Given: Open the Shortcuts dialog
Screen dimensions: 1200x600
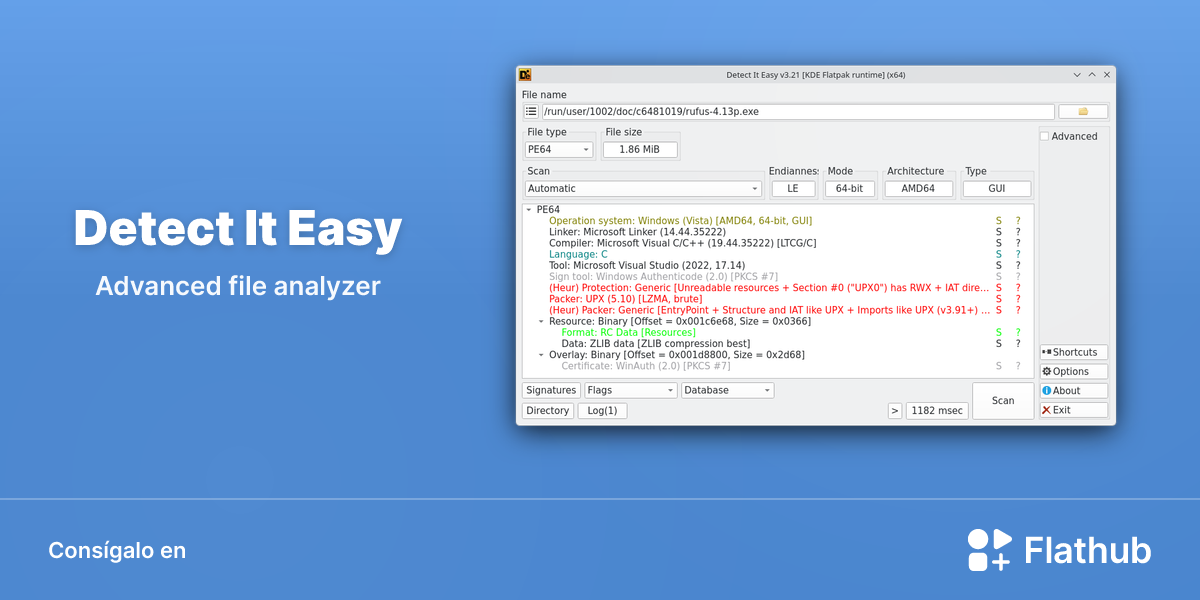Looking at the screenshot, I should 1074,352.
